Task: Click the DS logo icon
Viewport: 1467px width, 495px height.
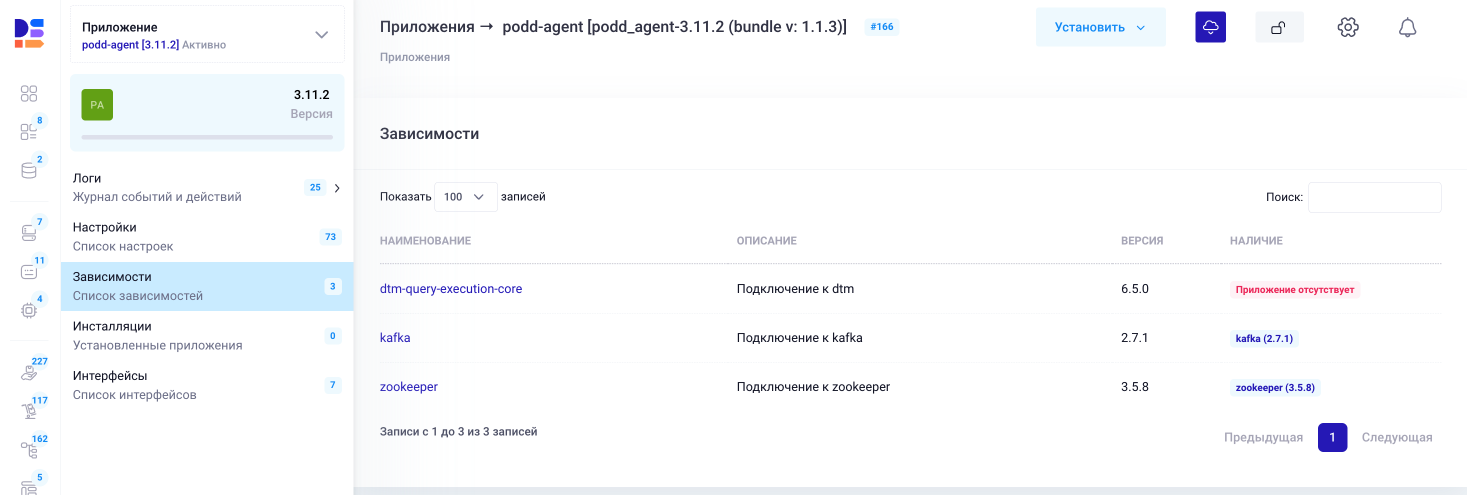Action: click(x=29, y=32)
